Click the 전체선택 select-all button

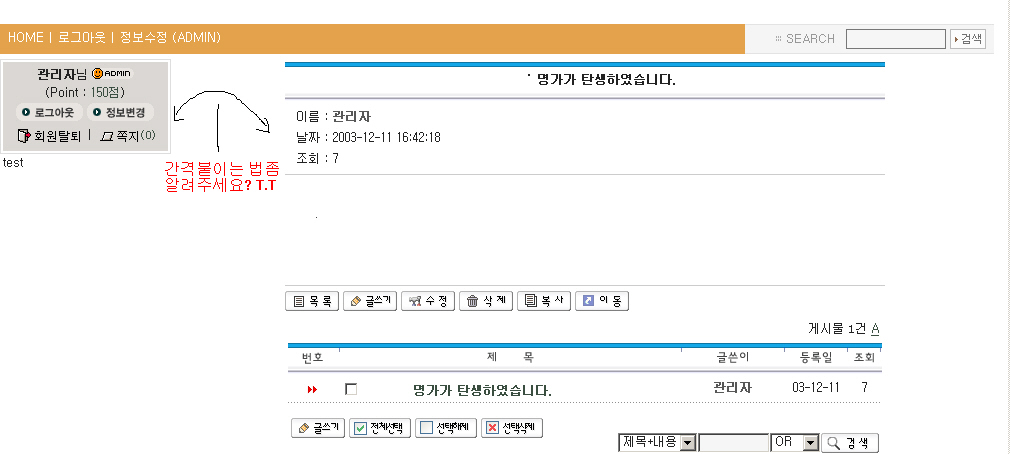click(379, 428)
